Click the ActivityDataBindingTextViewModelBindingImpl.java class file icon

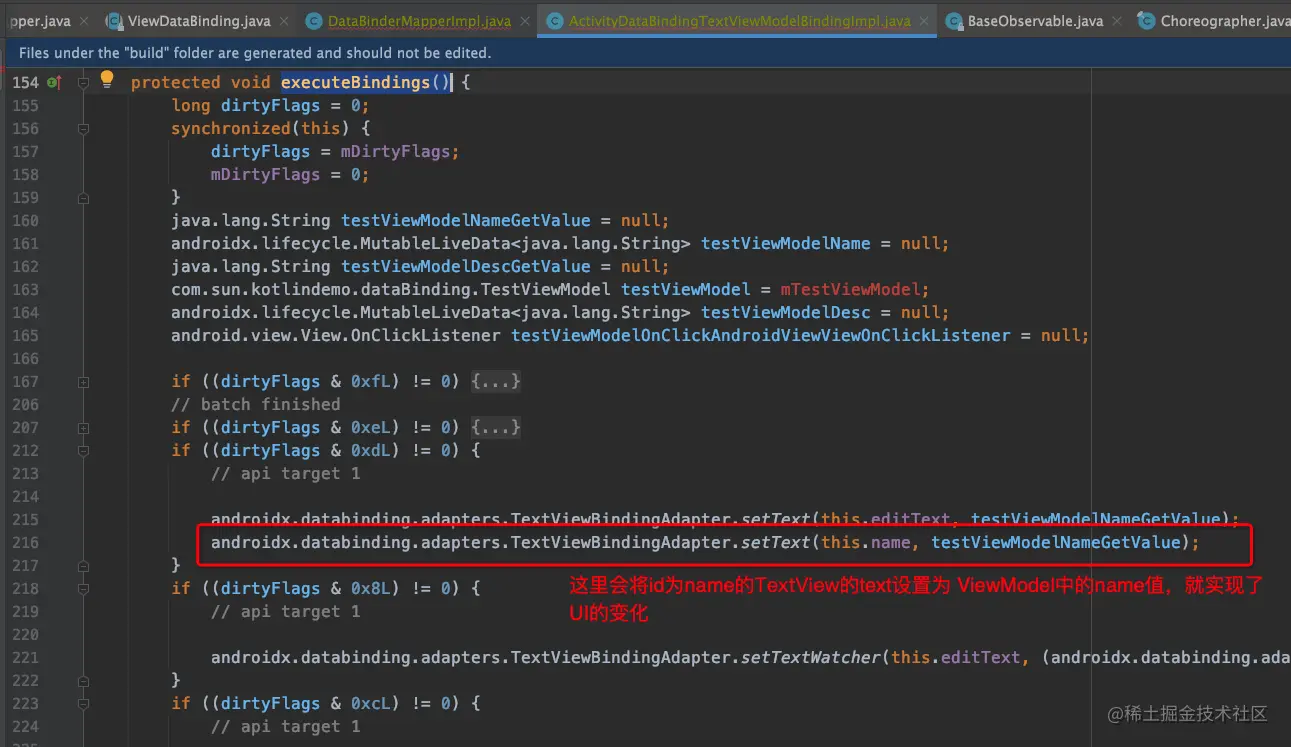[x=554, y=21]
